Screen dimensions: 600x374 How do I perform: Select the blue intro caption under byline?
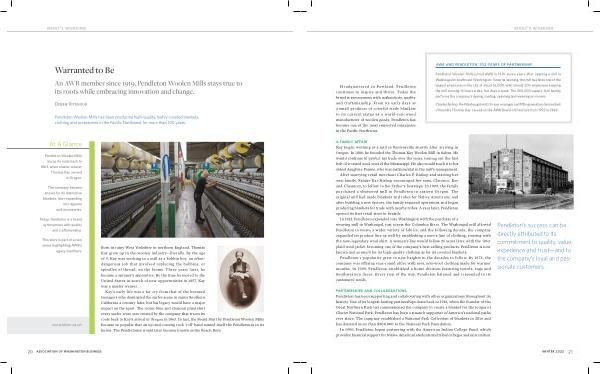click(x=127, y=120)
